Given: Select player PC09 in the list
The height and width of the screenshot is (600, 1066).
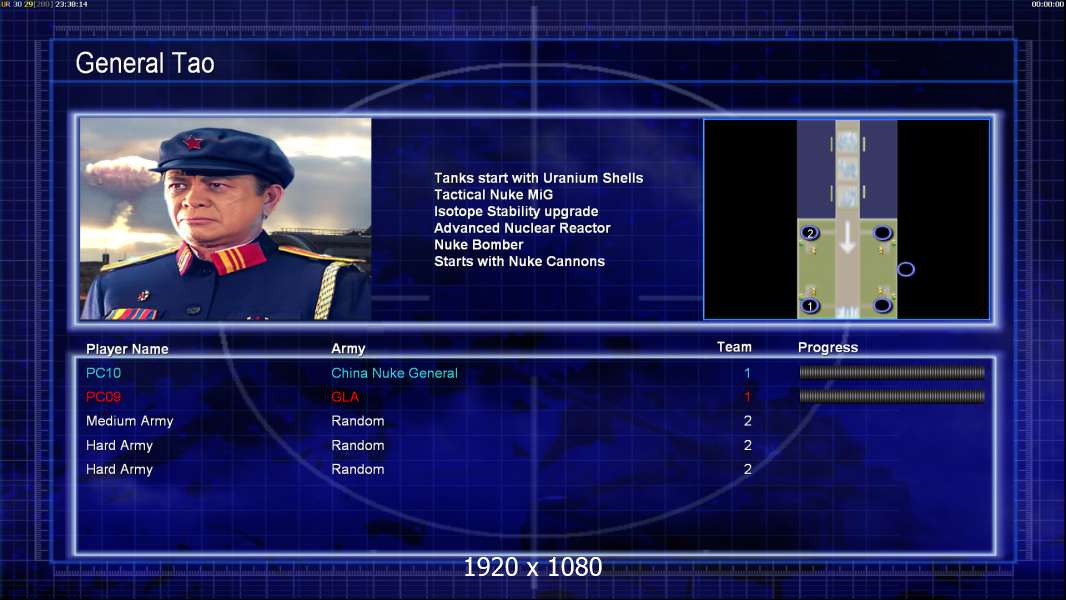Looking at the screenshot, I should (x=103, y=397).
